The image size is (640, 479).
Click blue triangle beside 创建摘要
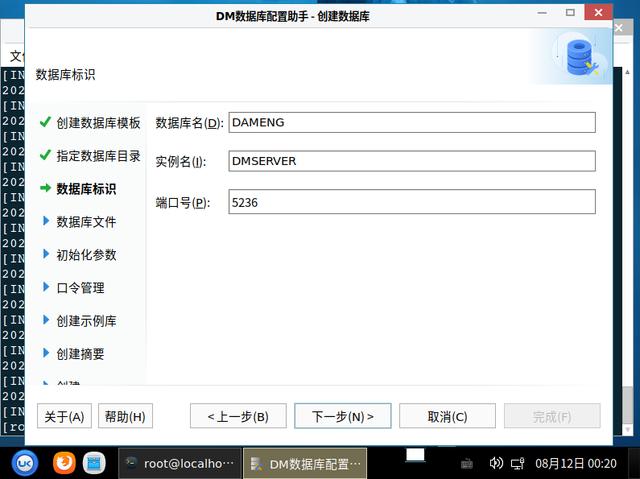46,353
